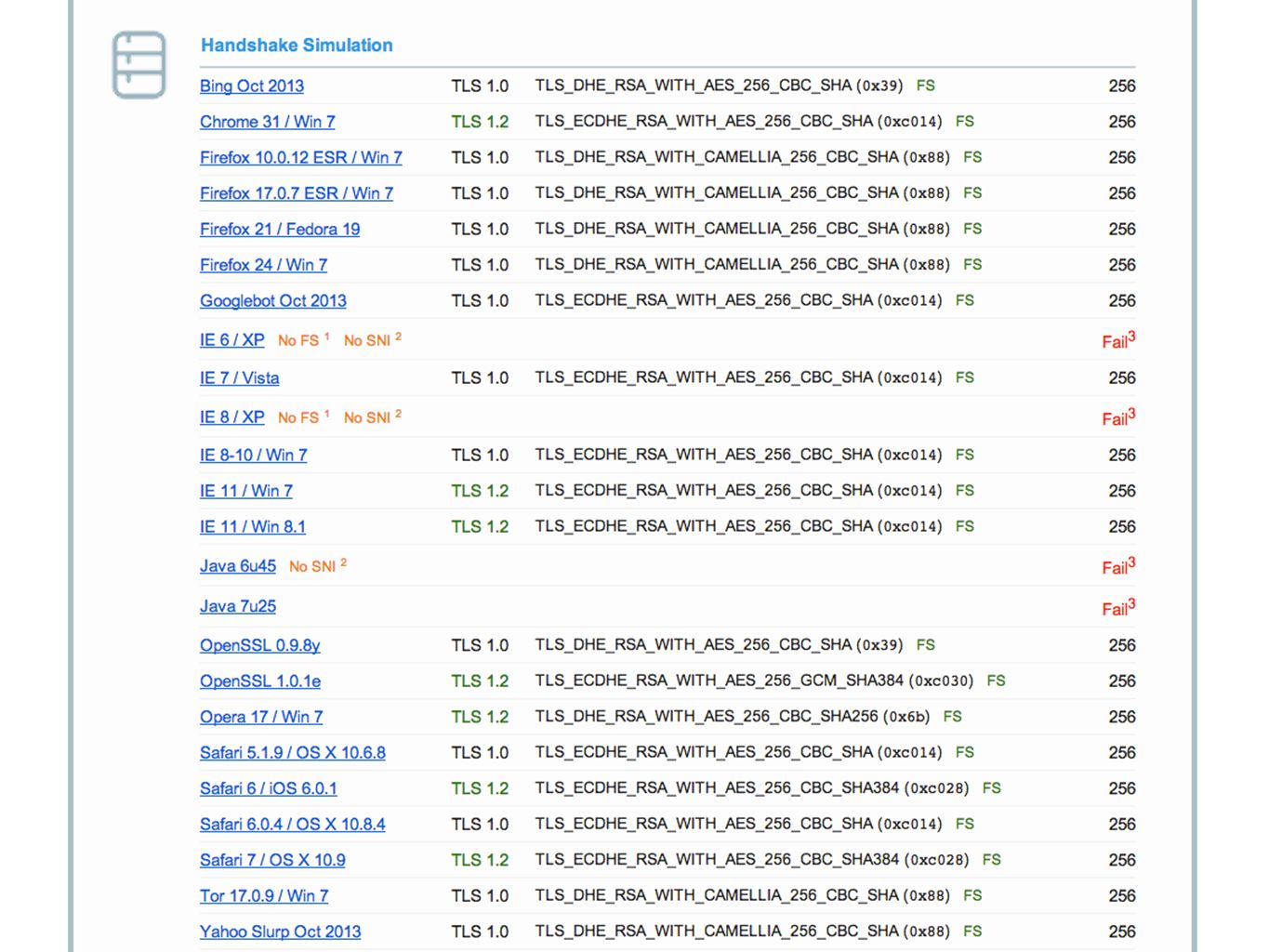Click TLS 1.2 in Chrome 31 / Win 7 row

click(481, 122)
